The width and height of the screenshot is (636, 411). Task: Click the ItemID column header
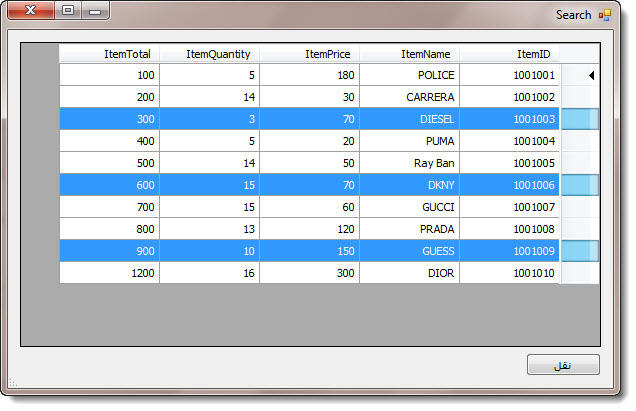click(x=510, y=54)
